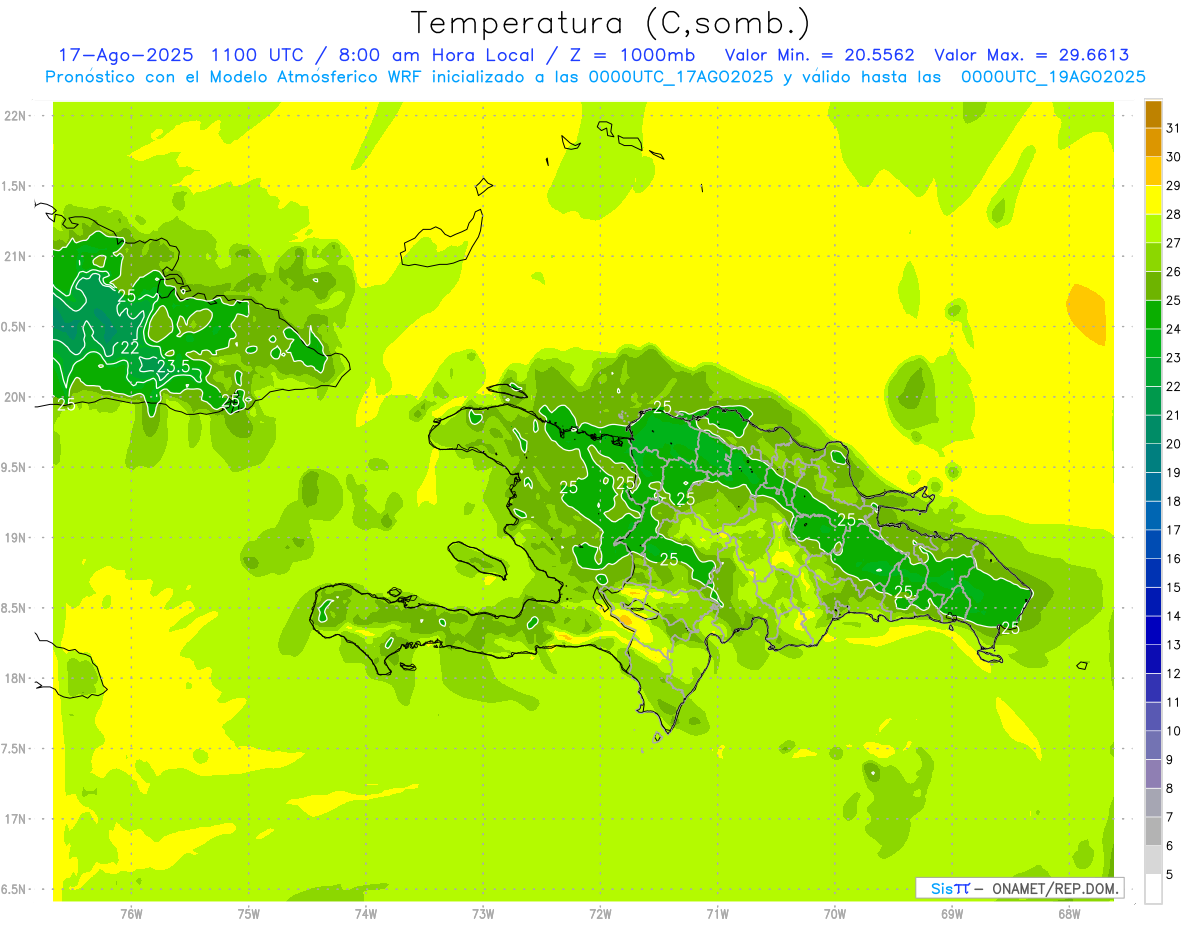Image resolution: width=1200 pixels, height=927 pixels.
Task: Click the "68W" longitude label
Action: [1069, 914]
